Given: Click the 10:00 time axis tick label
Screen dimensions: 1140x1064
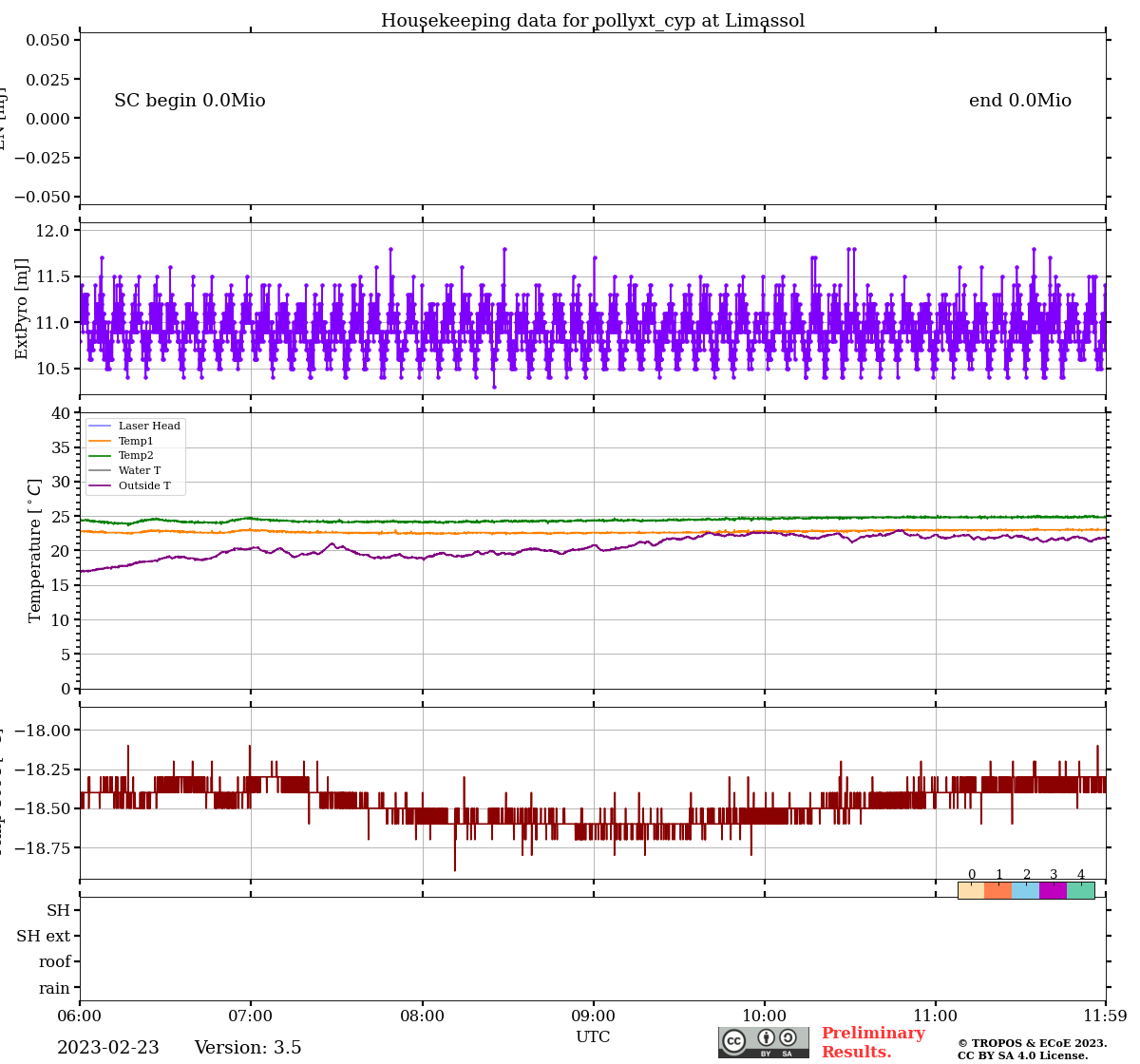Looking at the screenshot, I should [765, 1016].
